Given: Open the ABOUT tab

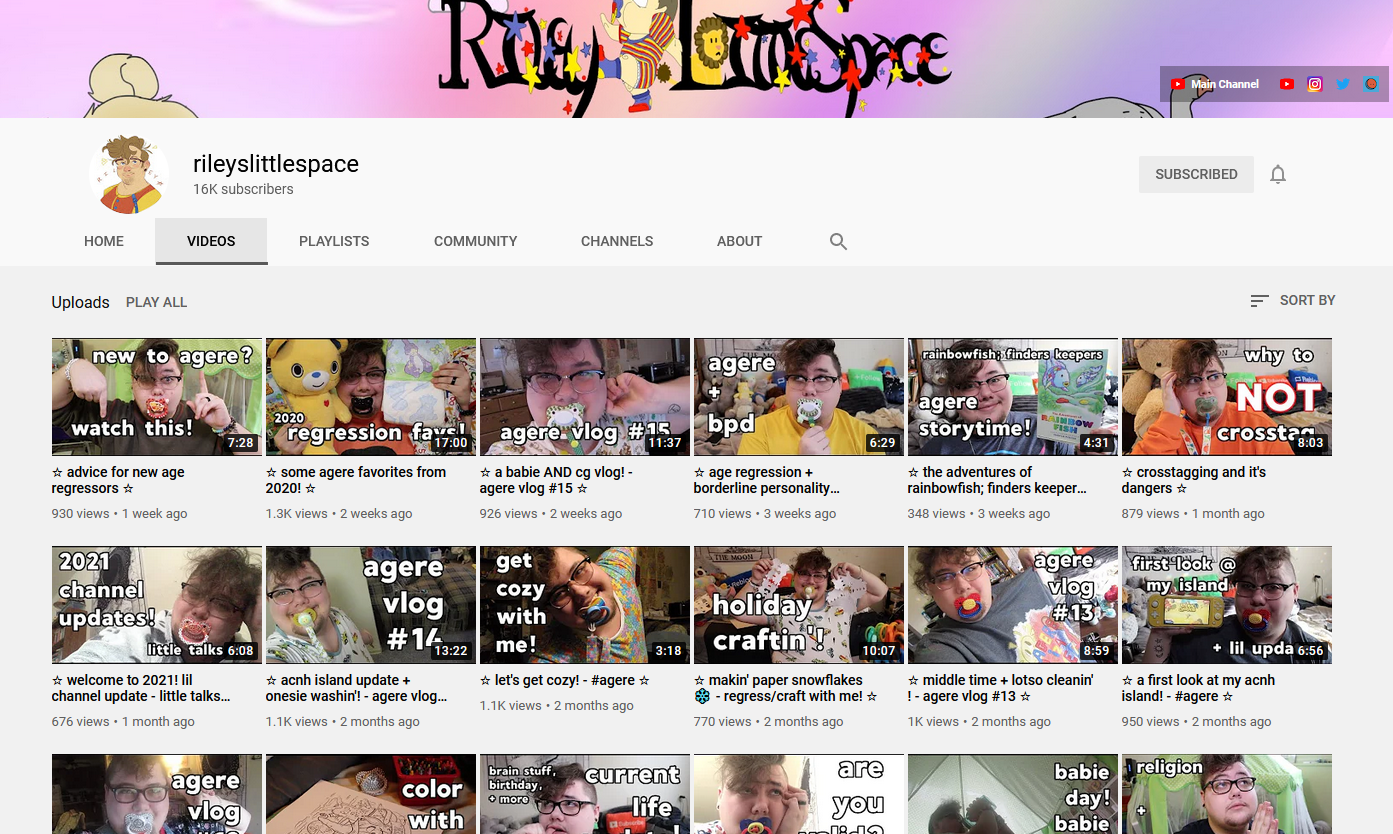Looking at the screenshot, I should tap(739, 241).
